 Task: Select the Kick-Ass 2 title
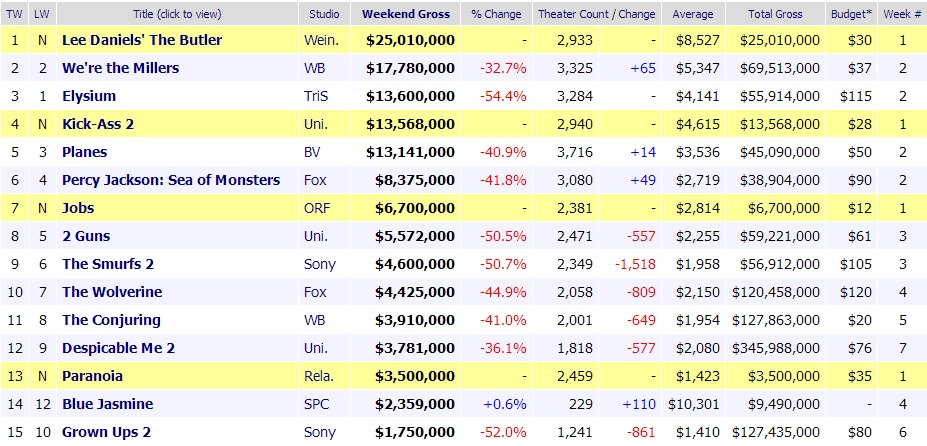click(x=100, y=124)
